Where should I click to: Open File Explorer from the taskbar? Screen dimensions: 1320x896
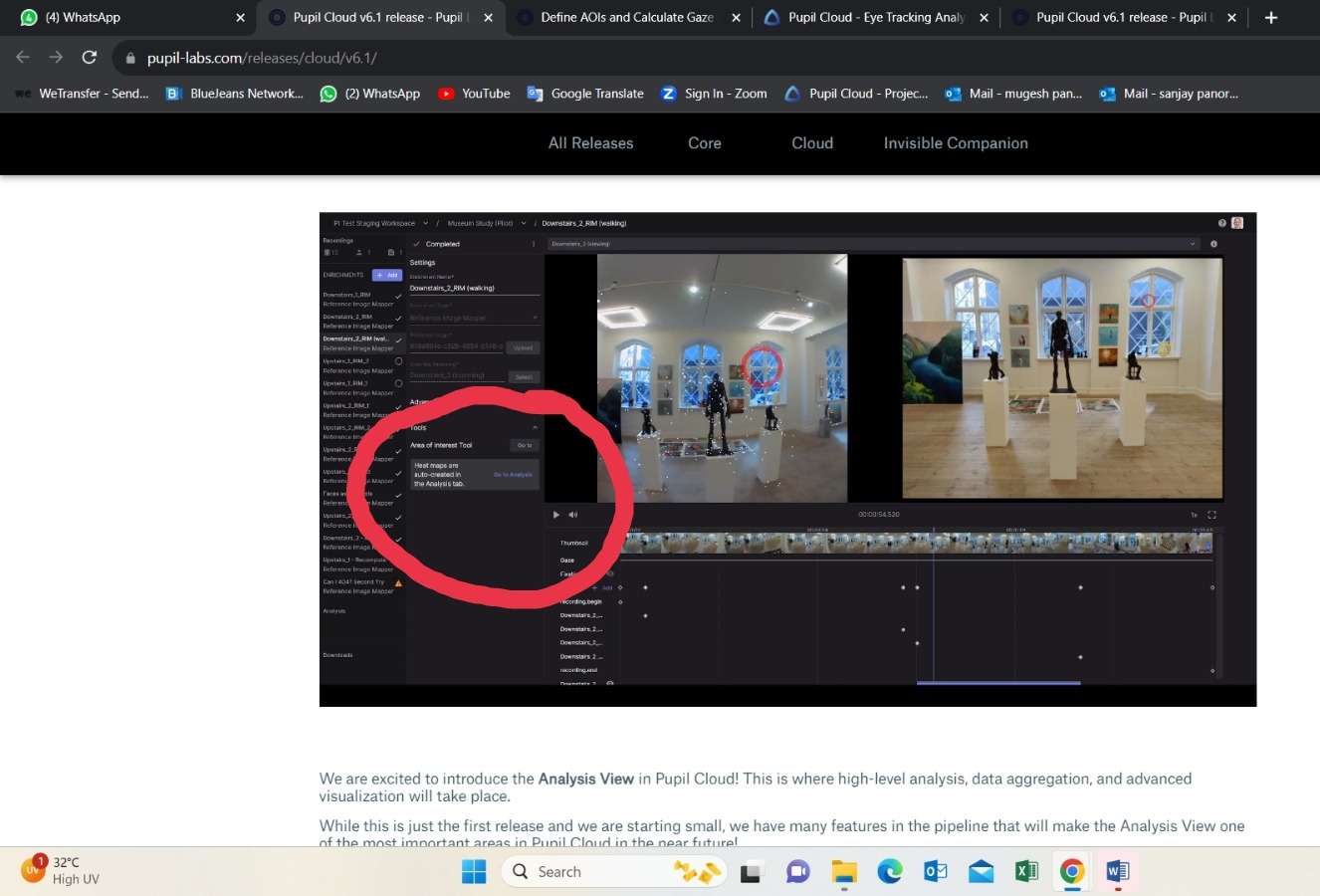(x=844, y=872)
